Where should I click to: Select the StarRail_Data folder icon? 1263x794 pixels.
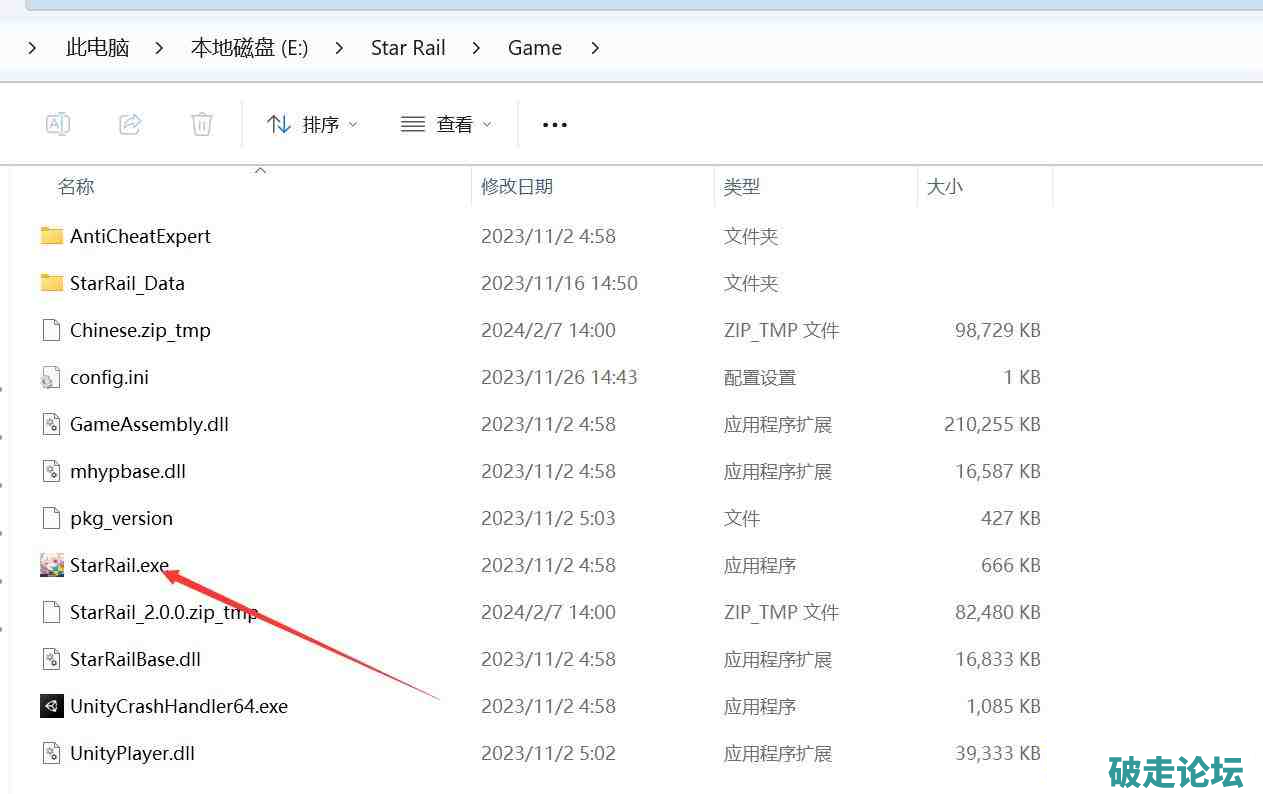pyautogui.click(x=52, y=283)
